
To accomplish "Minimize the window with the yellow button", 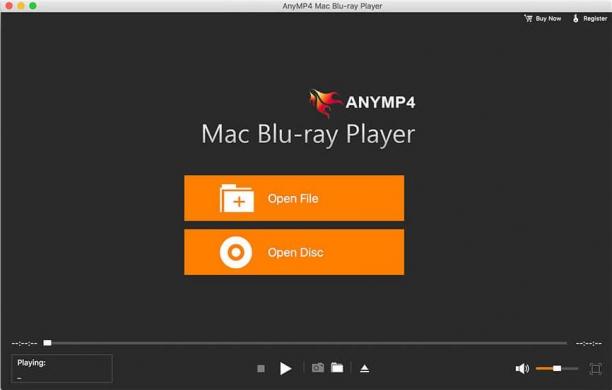I will tap(21, 6).
